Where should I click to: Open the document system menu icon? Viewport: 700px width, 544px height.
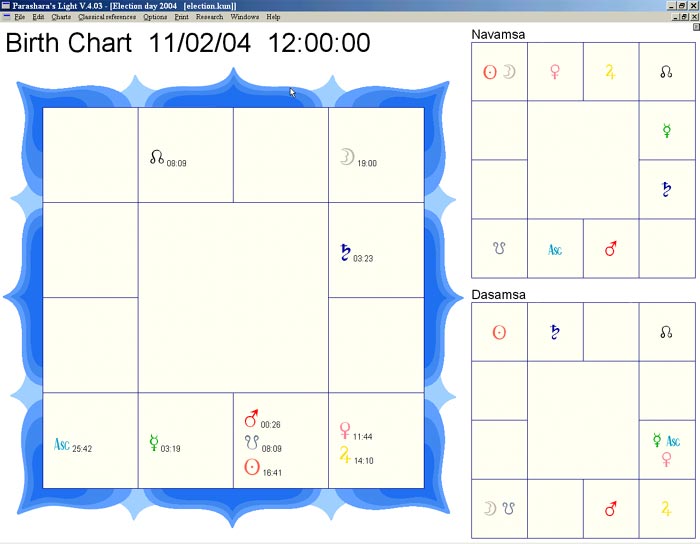(6, 17)
